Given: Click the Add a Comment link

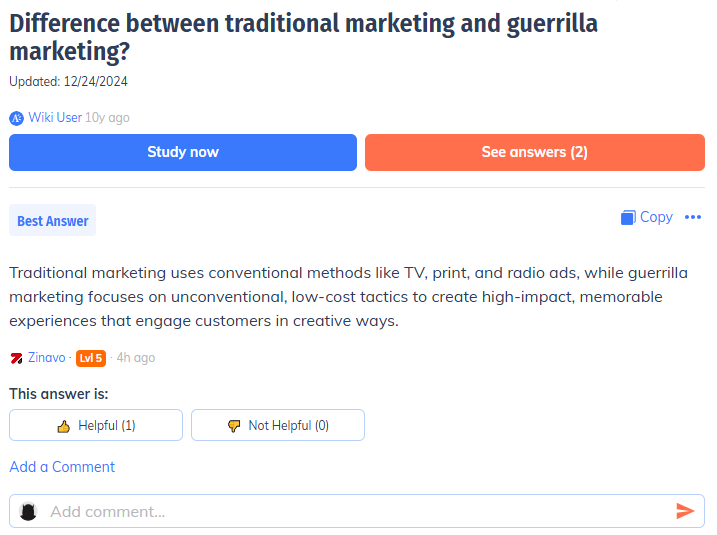Looking at the screenshot, I should pyautogui.click(x=62, y=467).
